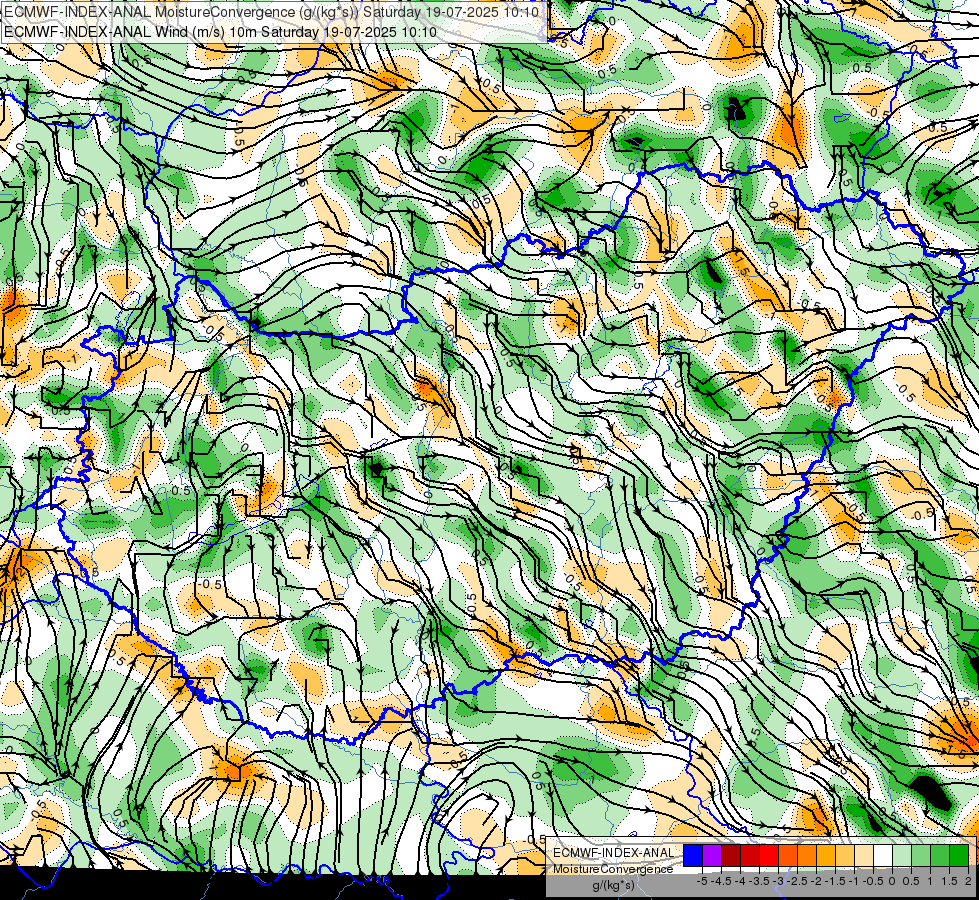
Task: Pick the amber swatch between -2 and -1.5
Action: (x=826, y=856)
